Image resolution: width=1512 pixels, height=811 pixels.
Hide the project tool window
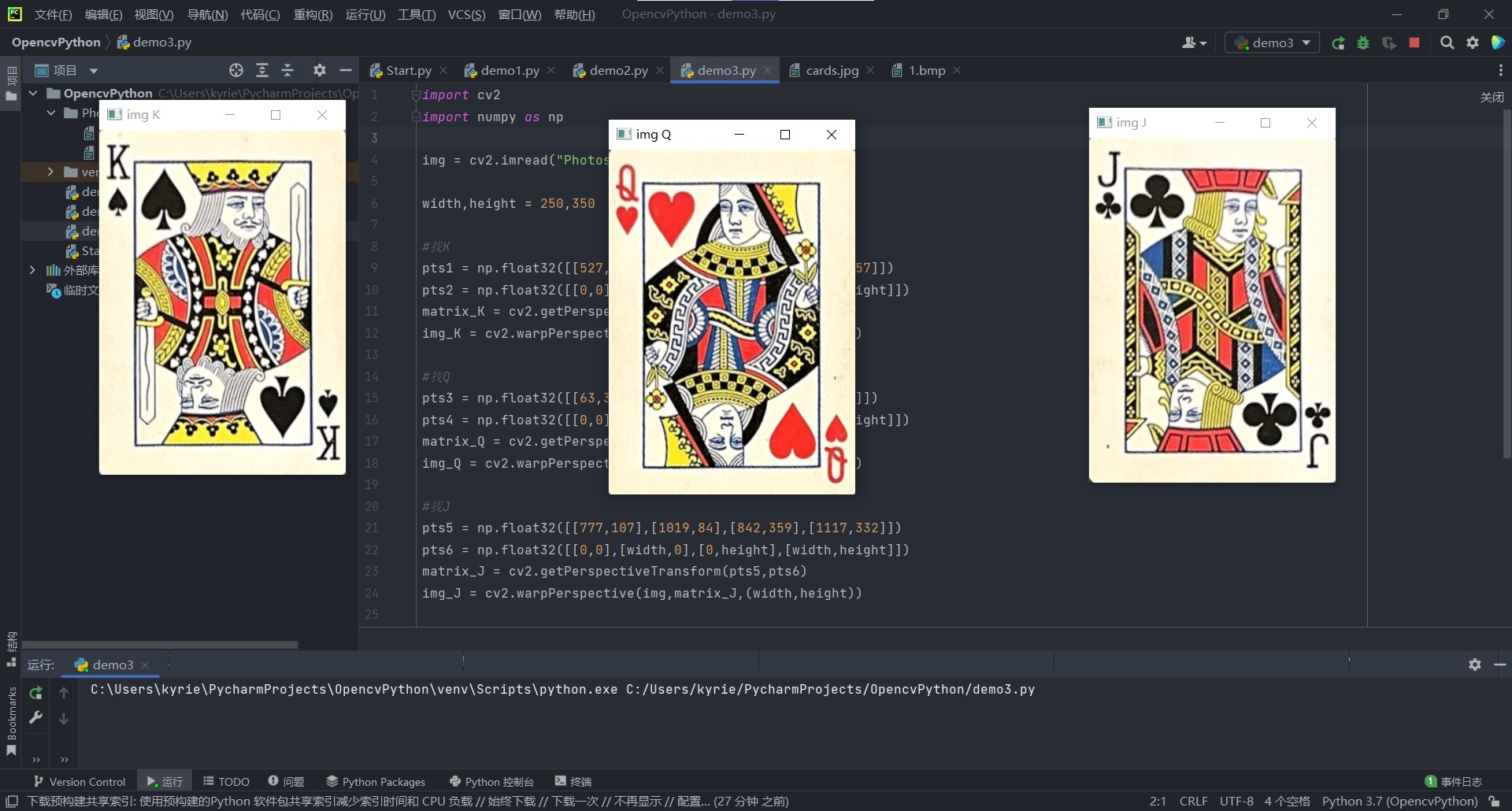tap(345, 70)
